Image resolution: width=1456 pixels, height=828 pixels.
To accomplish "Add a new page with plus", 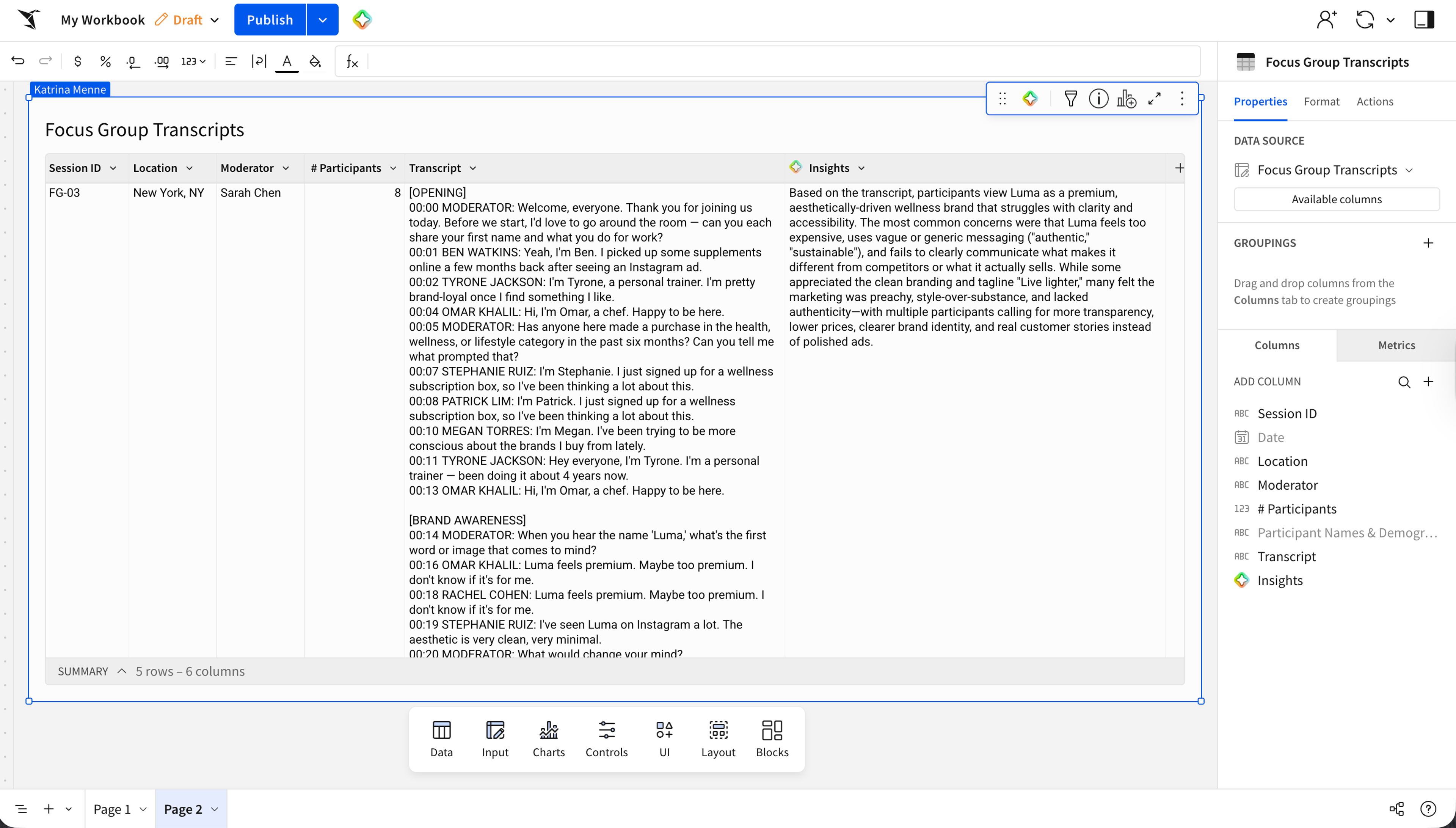I will 49,809.
